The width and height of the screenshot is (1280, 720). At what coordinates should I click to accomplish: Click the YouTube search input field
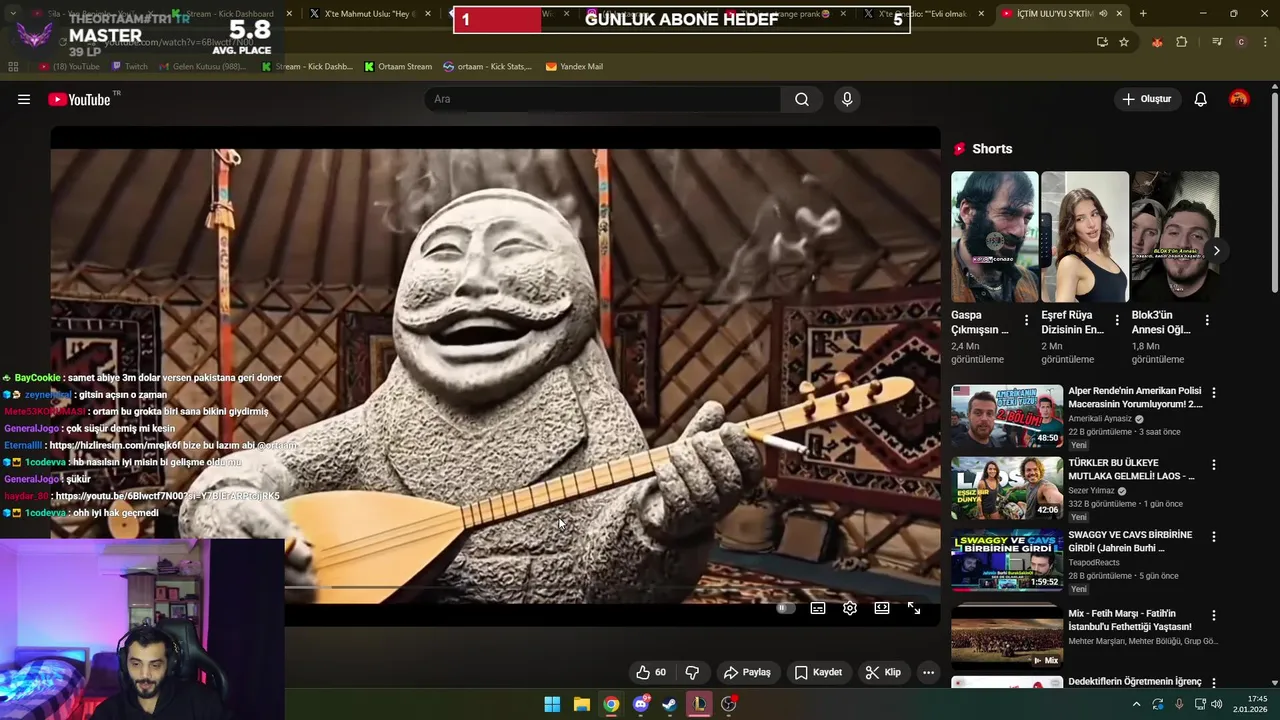(603, 99)
